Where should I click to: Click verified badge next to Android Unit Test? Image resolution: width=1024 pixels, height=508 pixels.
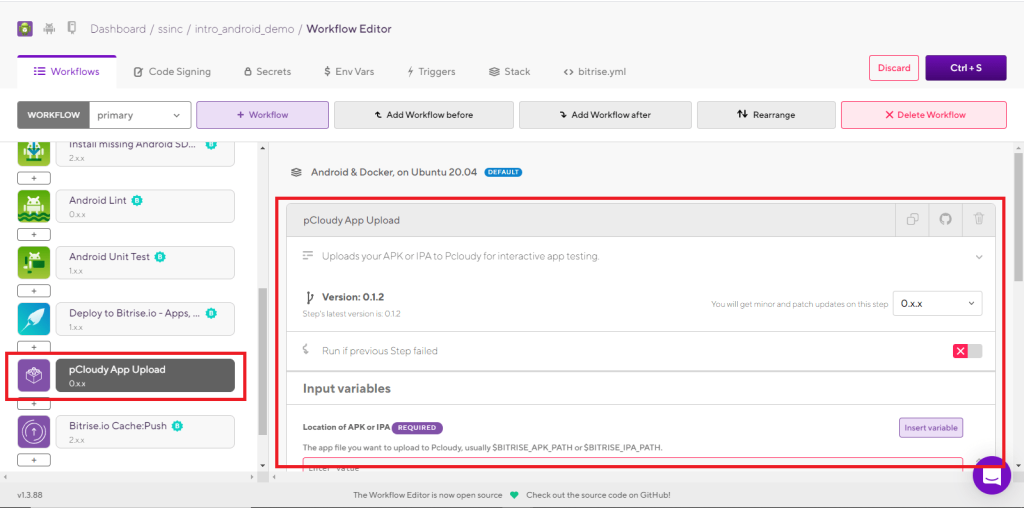(x=160, y=257)
